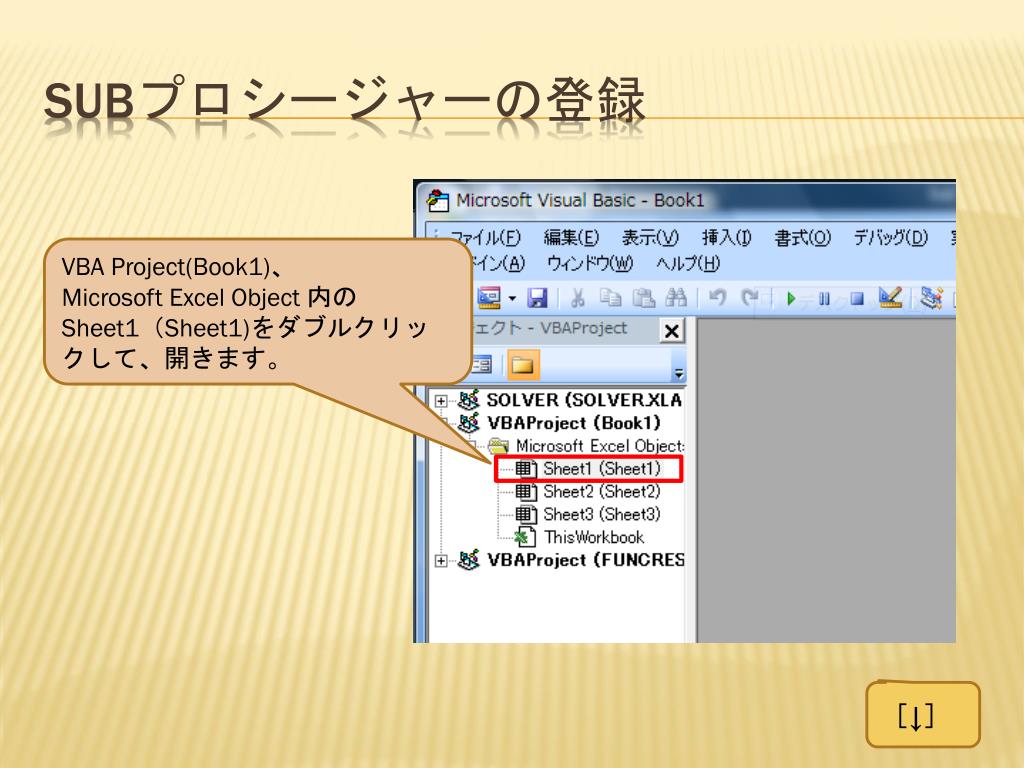Image resolution: width=1024 pixels, height=768 pixels.
Task: Open project pane toolbar options chevron
Action: pyautogui.click(x=679, y=373)
